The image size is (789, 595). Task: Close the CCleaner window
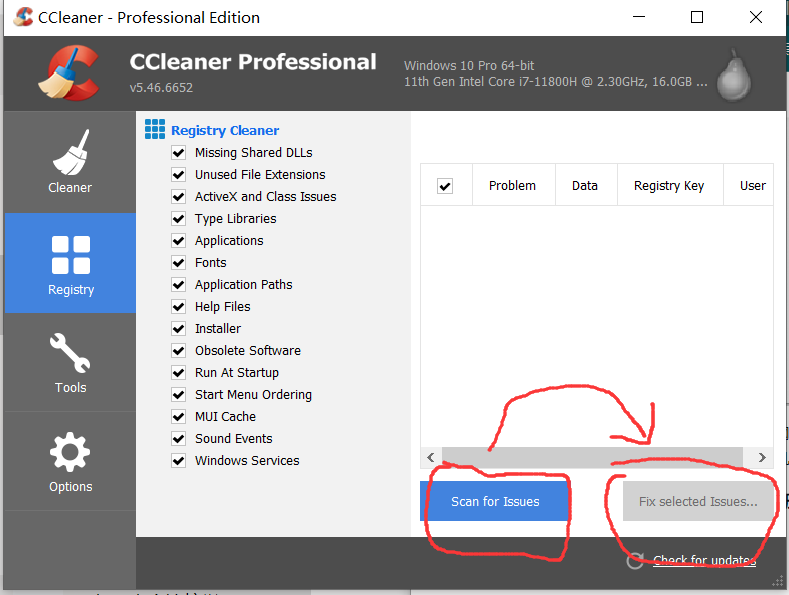(756, 17)
